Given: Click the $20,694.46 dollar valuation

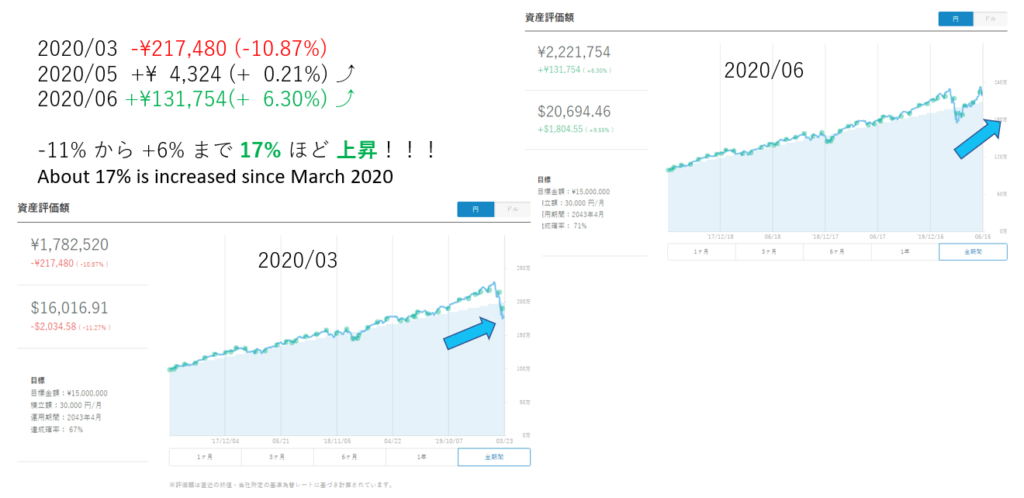Looking at the screenshot, I should (577, 113).
